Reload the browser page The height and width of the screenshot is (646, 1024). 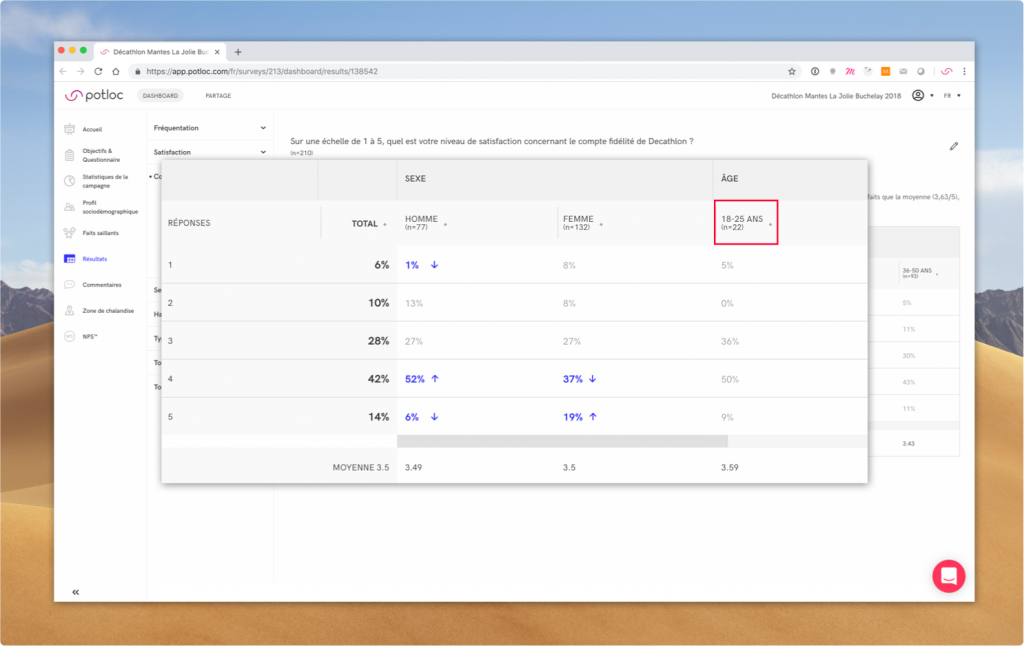[98, 71]
